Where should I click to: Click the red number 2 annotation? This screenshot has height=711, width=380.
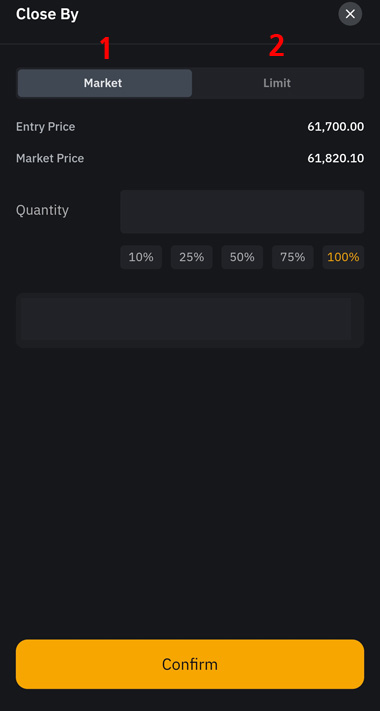tap(277, 46)
